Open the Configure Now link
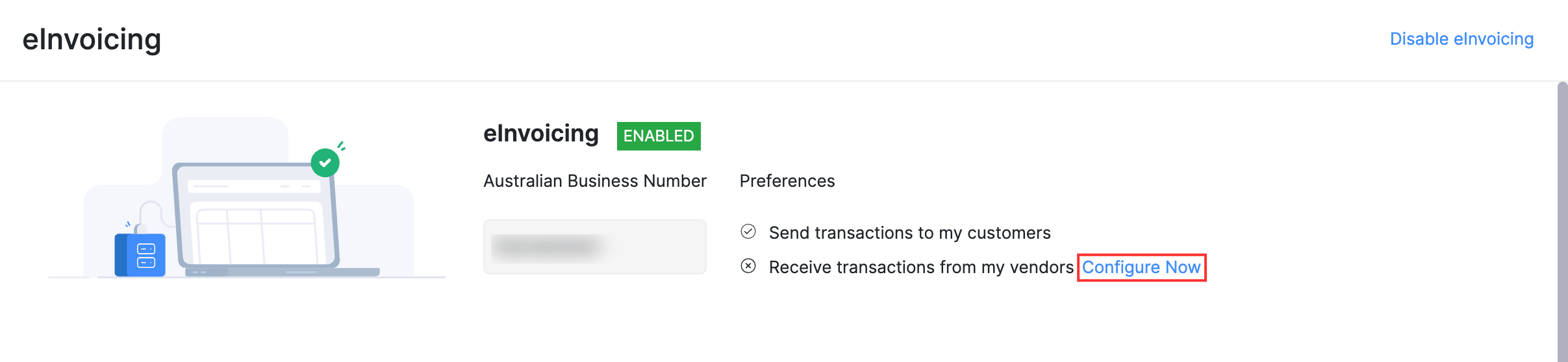The width and height of the screenshot is (1568, 362). click(x=1141, y=267)
